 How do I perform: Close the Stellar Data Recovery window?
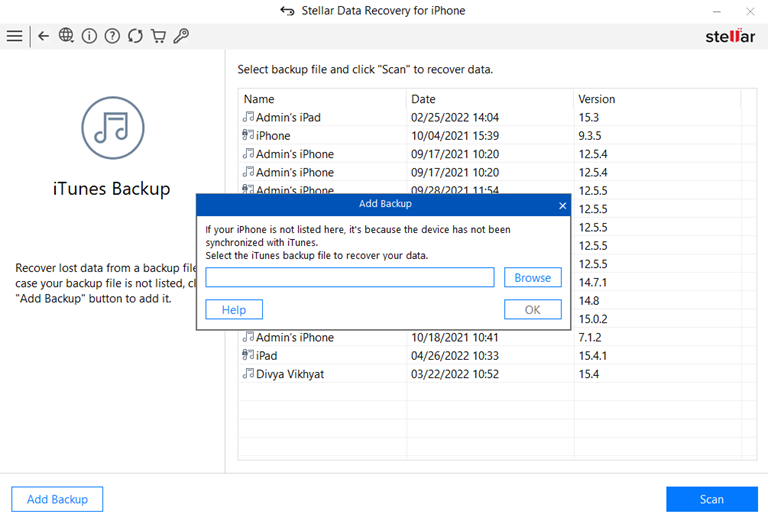point(750,11)
